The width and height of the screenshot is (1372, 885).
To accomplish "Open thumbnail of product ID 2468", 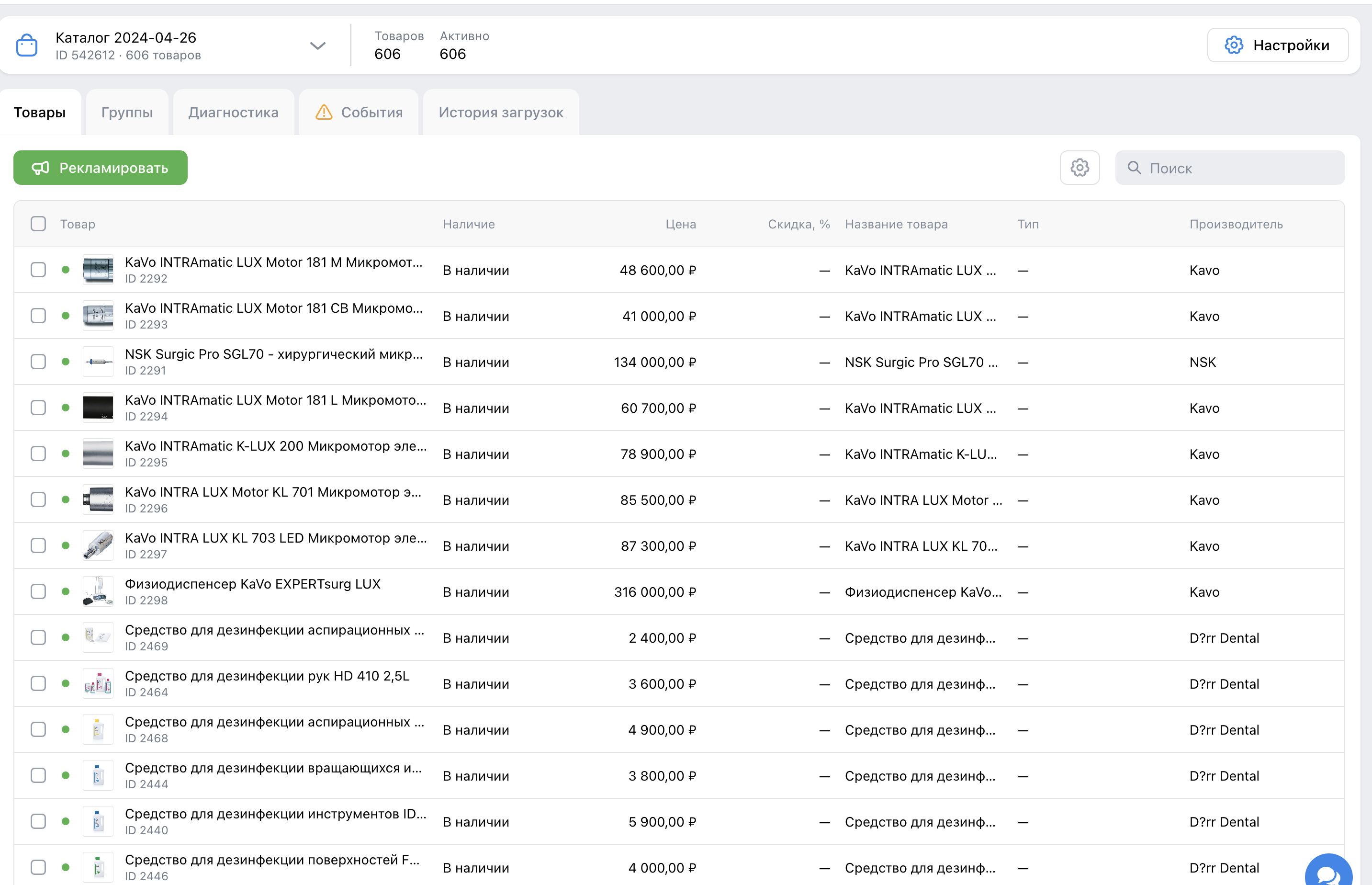I will coord(98,729).
